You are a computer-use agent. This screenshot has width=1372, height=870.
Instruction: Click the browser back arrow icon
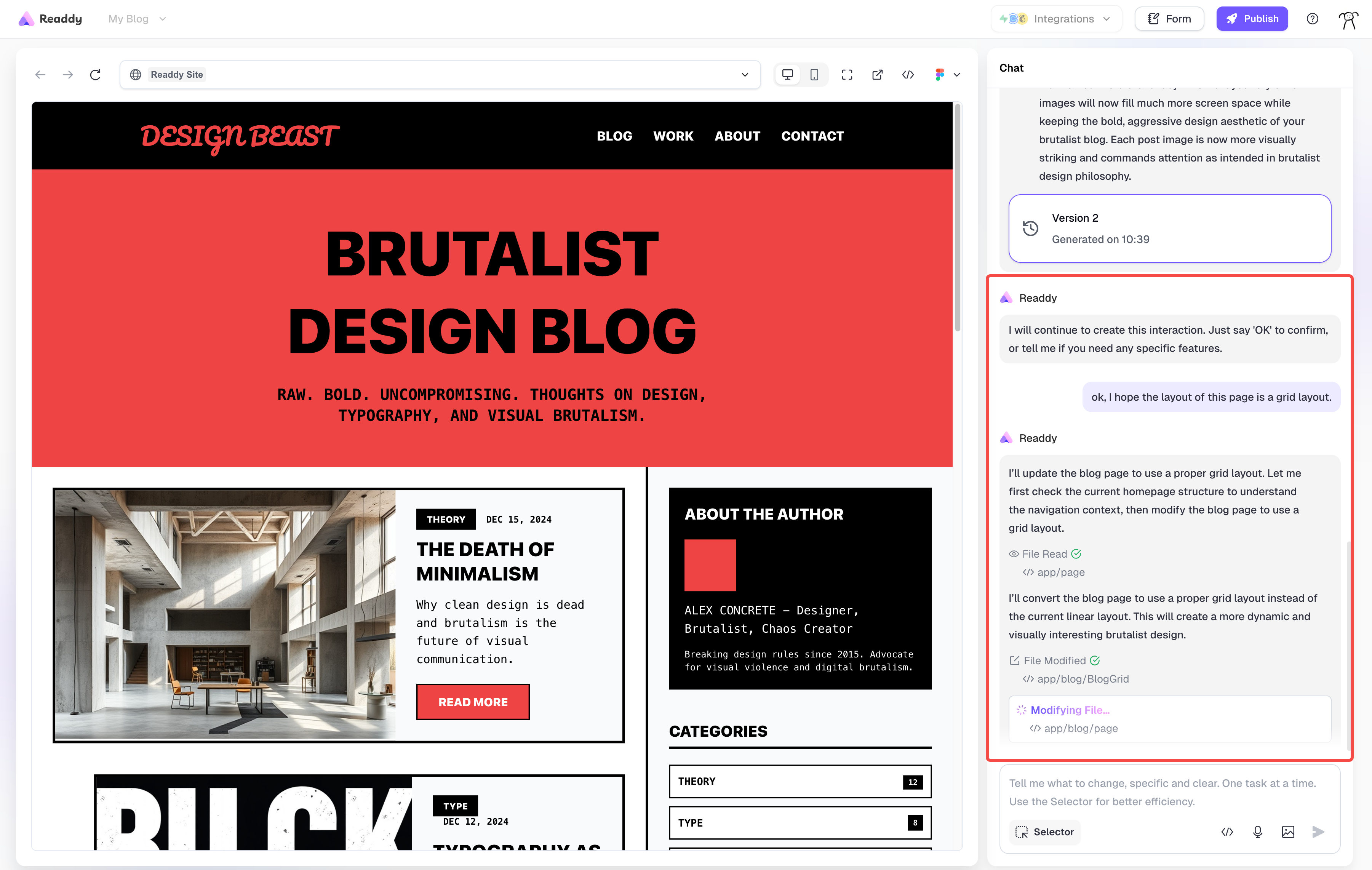(40, 75)
